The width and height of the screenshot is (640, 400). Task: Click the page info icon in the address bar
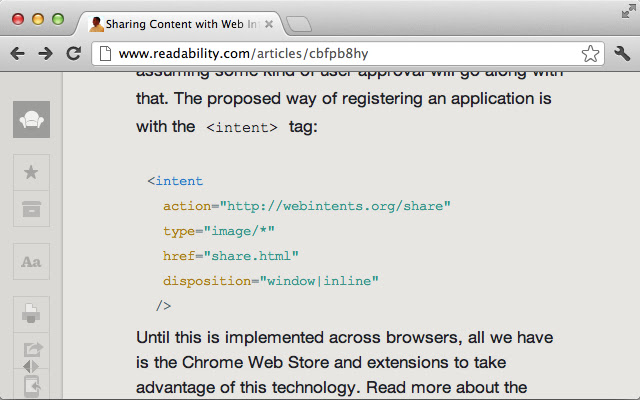(x=105, y=53)
